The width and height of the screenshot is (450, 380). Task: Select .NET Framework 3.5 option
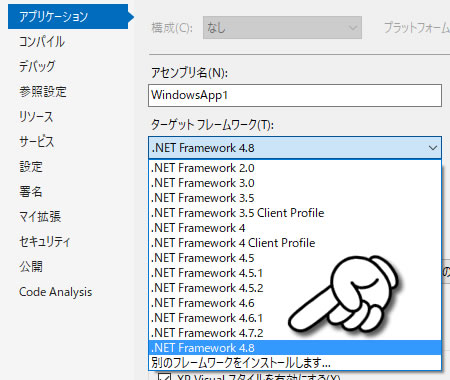(x=295, y=198)
